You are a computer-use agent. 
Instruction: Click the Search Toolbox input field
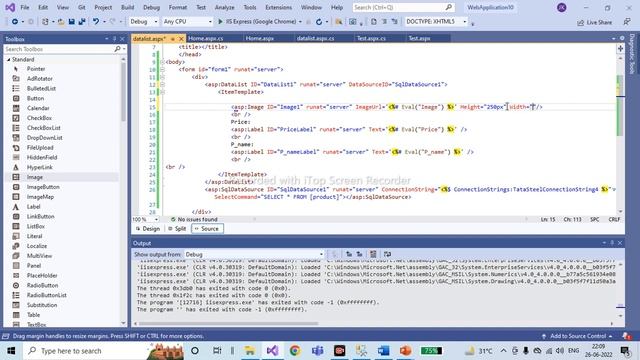[59, 49]
